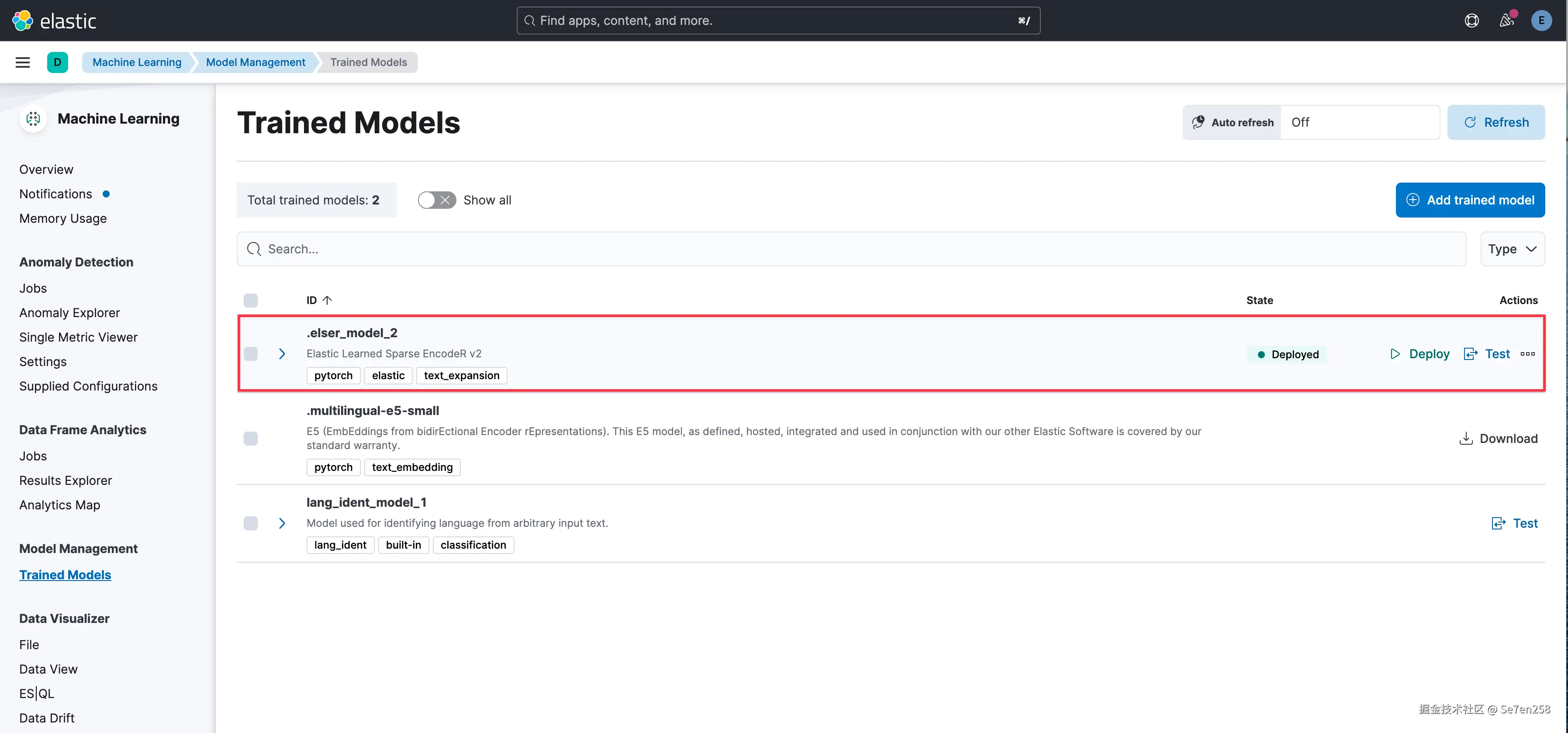Open the help menu icon
Image resolution: width=1568 pixels, height=733 pixels.
(x=1471, y=21)
